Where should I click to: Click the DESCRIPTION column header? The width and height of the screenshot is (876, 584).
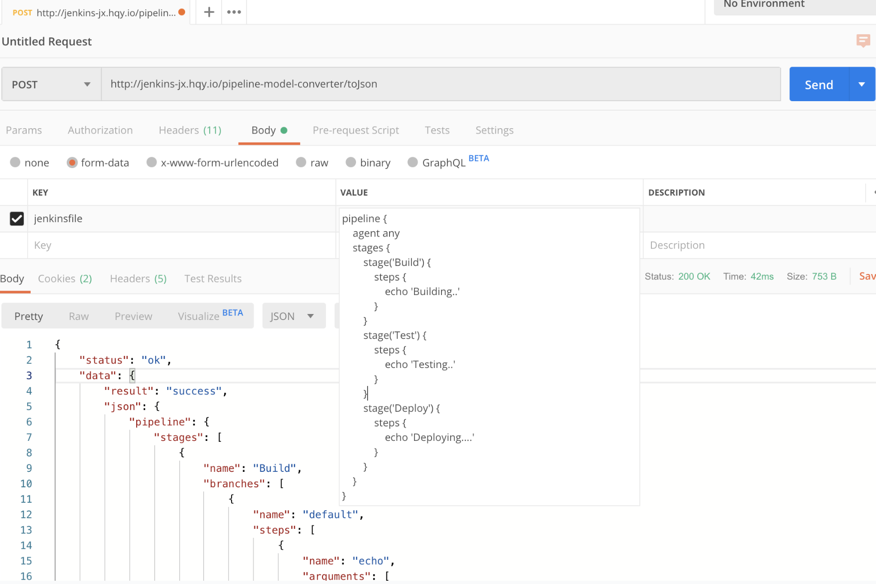(677, 193)
